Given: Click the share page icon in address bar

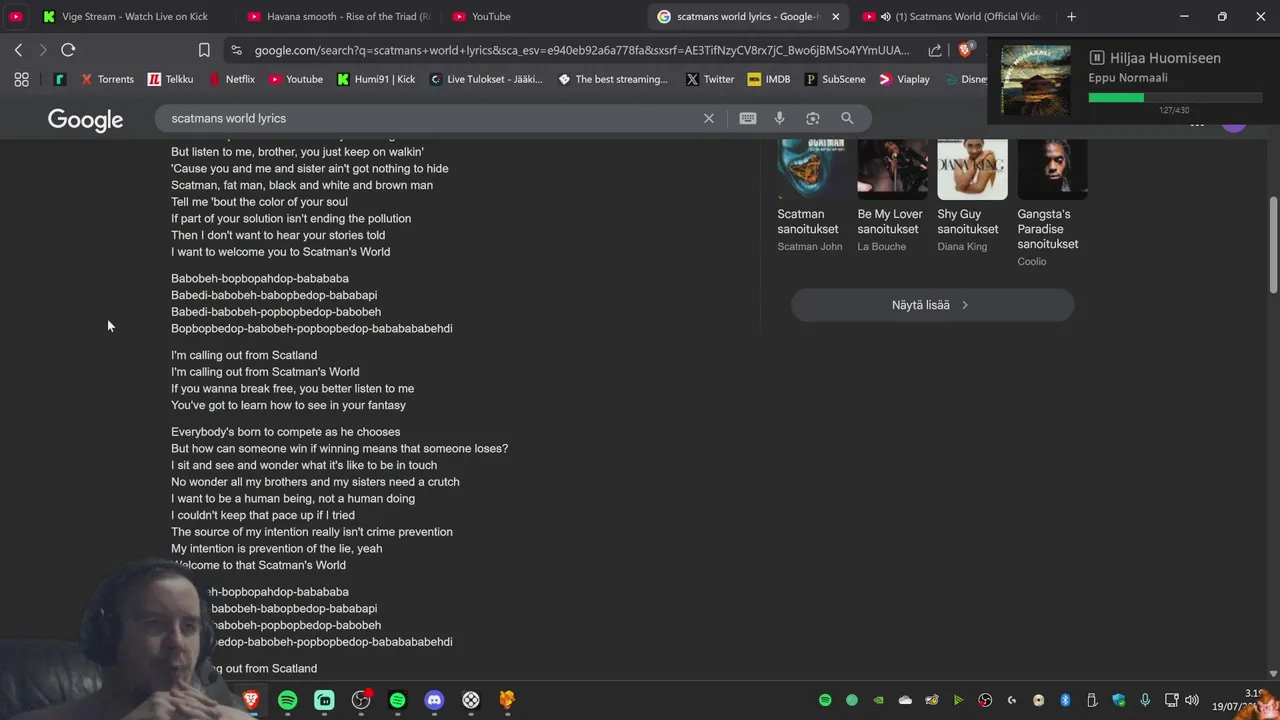Looking at the screenshot, I should pyautogui.click(x=935, y=50).
